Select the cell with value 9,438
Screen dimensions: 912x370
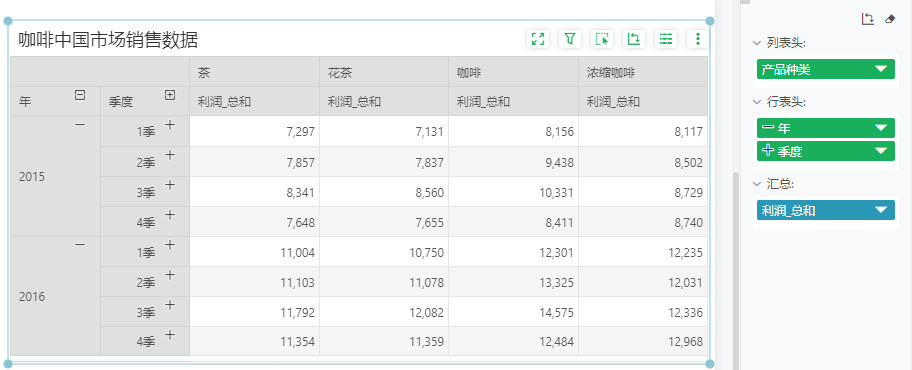pyautogui.click(x=514, y=162)
